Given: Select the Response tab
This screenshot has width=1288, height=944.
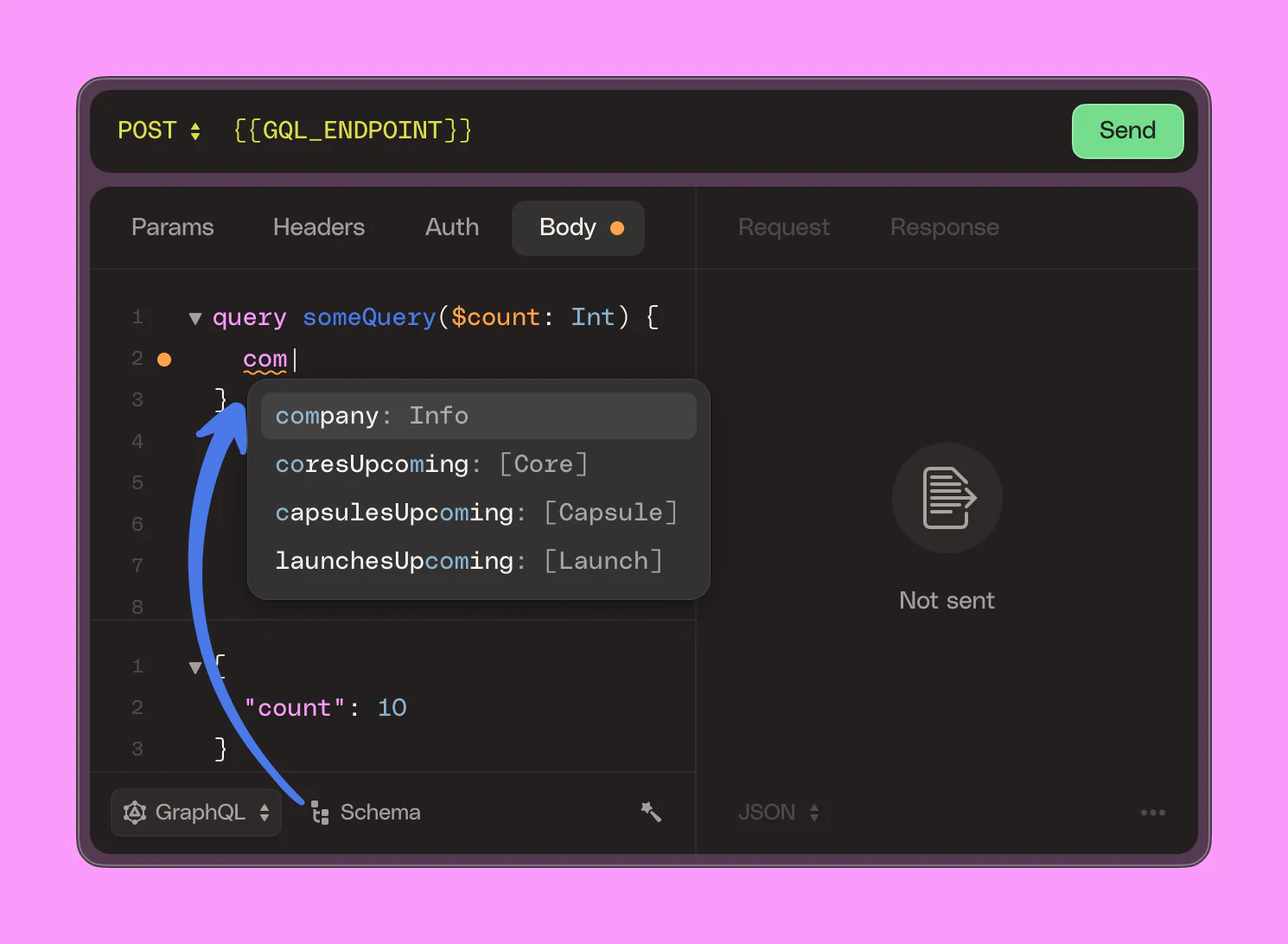Looking at the screenshot, I should 944,227.
